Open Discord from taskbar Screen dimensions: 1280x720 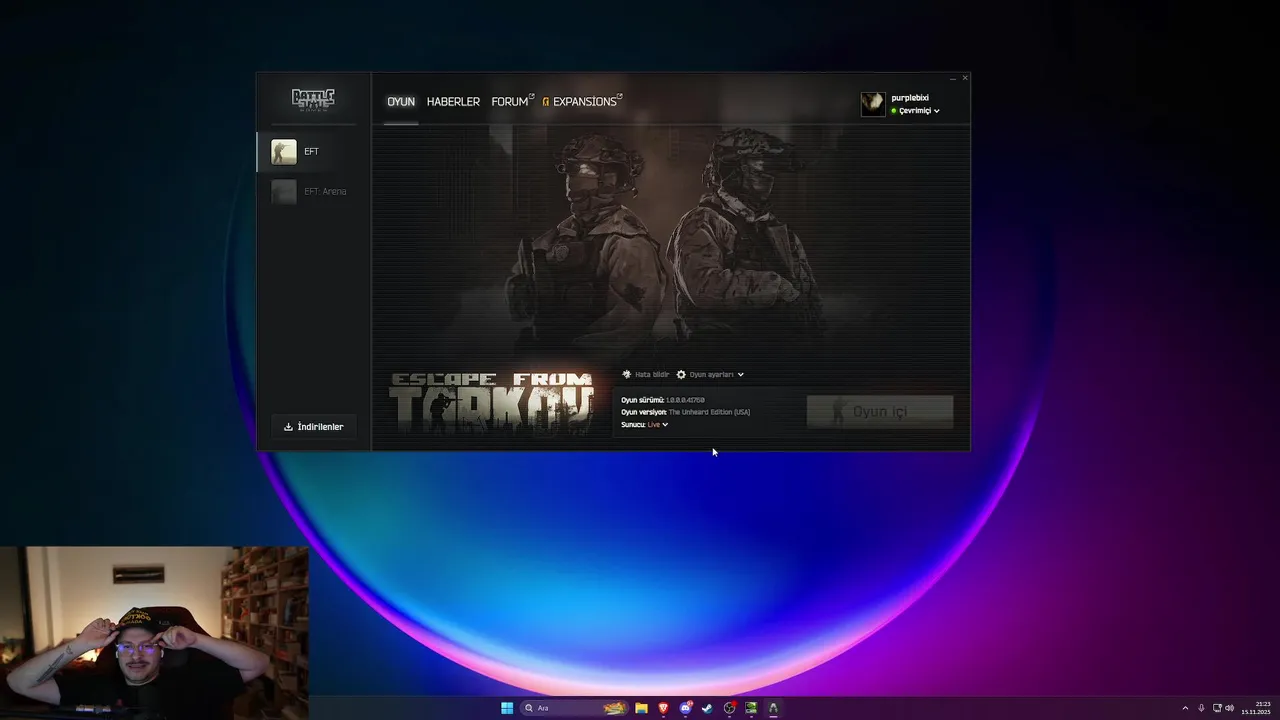click(x=685, y=708)
